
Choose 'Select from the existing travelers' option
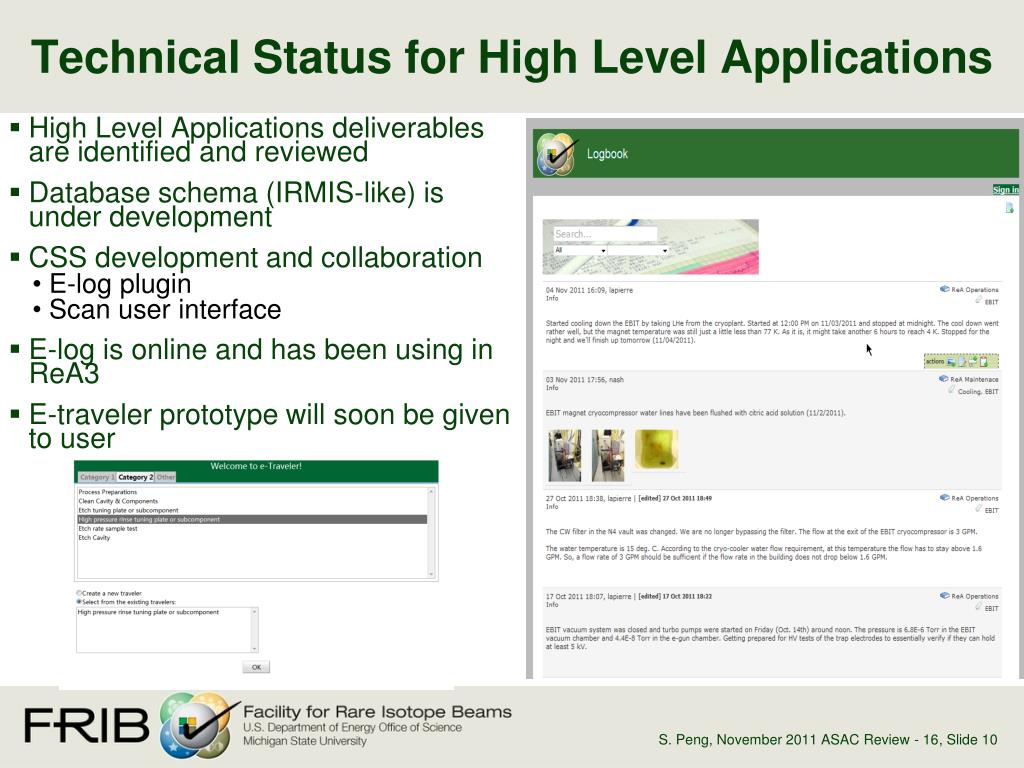pyautogui.click(x=80, y=601)
